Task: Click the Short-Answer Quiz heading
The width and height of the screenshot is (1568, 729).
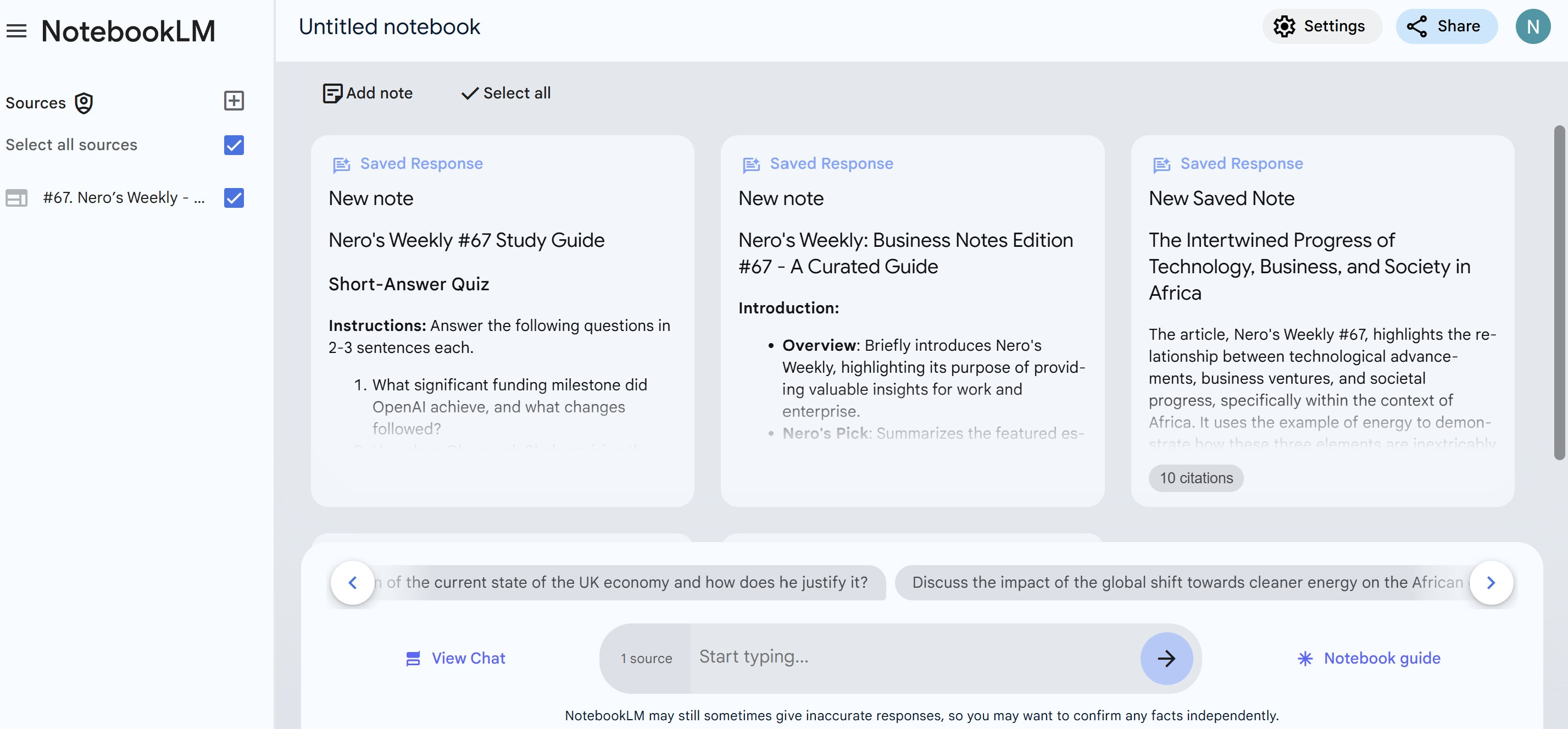Action: coord(408,284)
